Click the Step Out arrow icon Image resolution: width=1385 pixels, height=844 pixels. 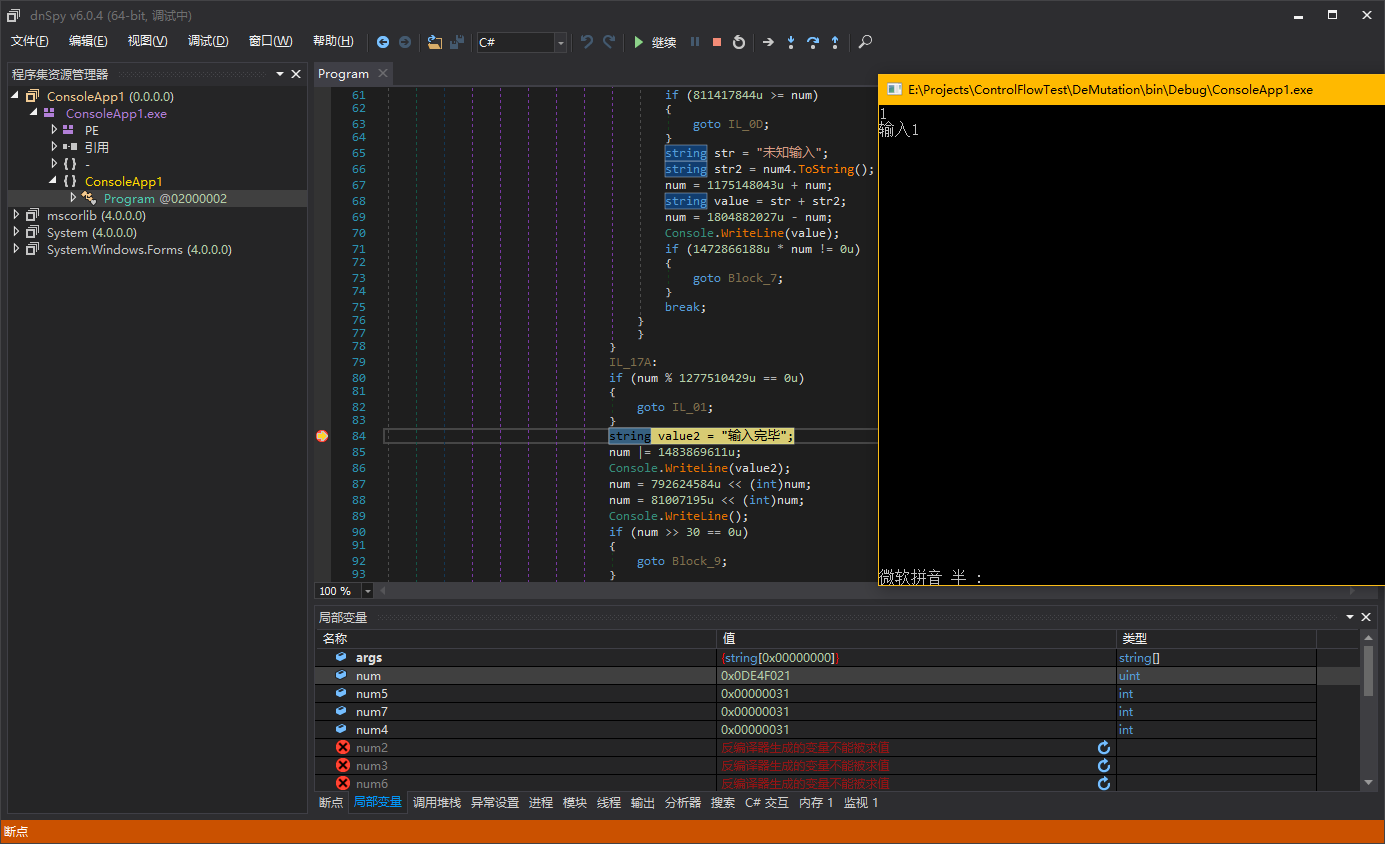(835, 42)
